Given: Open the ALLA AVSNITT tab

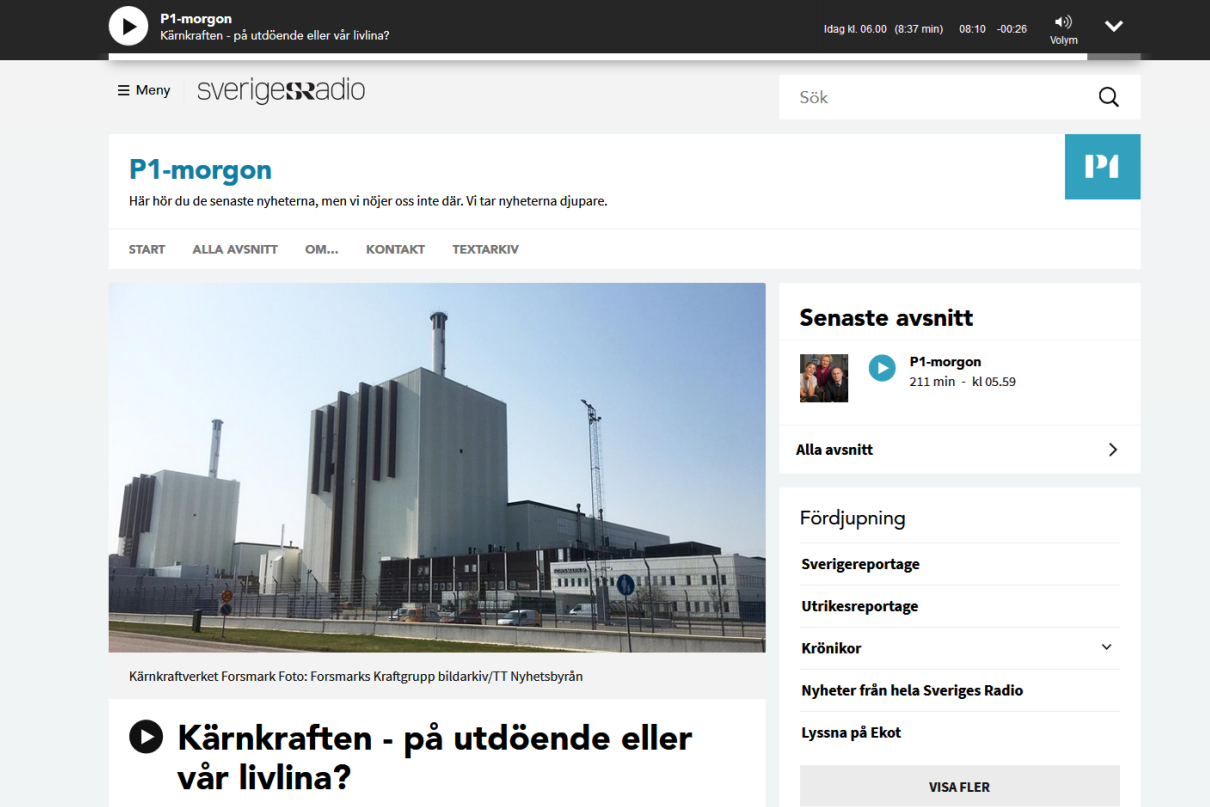Looking at the screenshot, I should click(x=235, y=249).
